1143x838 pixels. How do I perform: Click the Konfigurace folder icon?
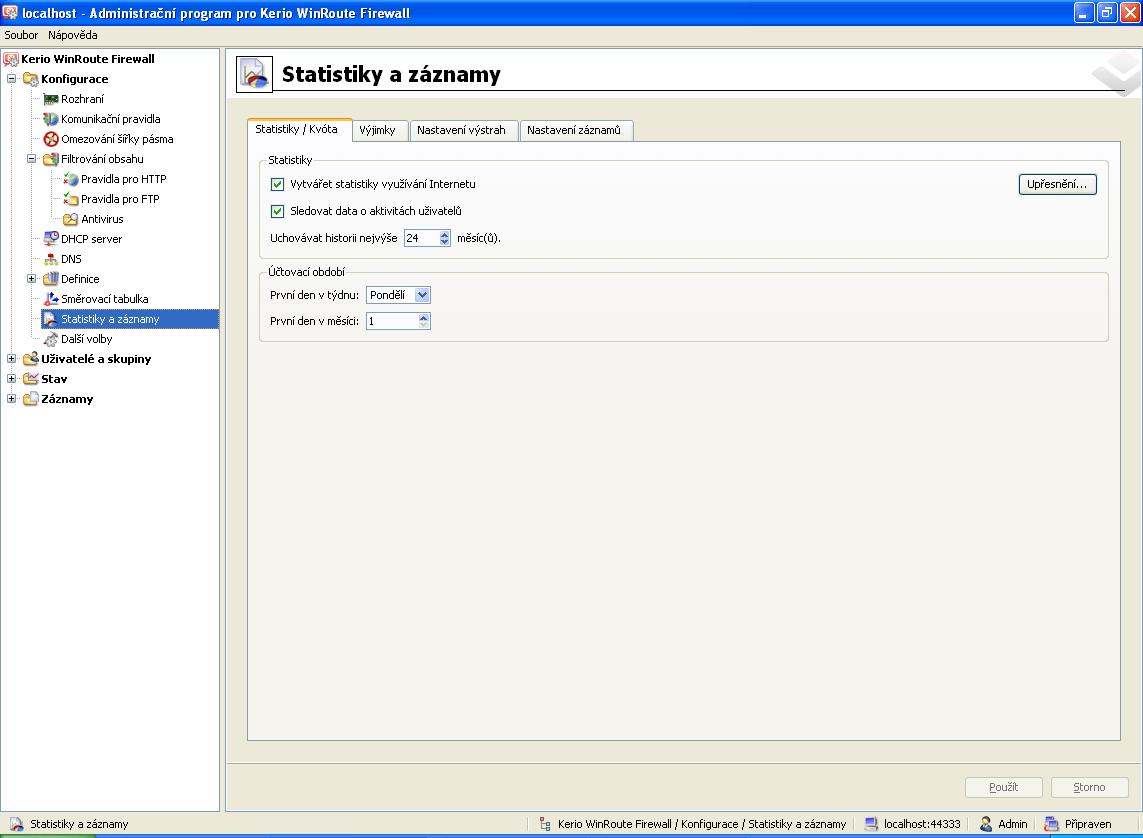(x=31, y=79)
